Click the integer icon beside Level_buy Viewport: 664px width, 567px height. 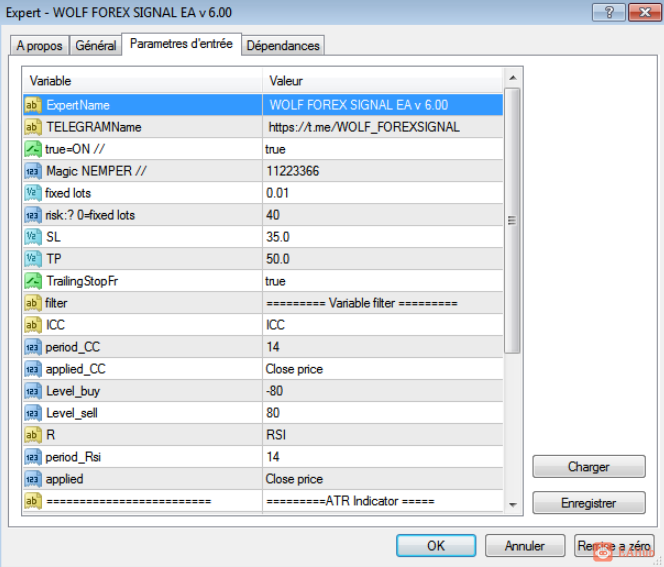pos(33,391)
